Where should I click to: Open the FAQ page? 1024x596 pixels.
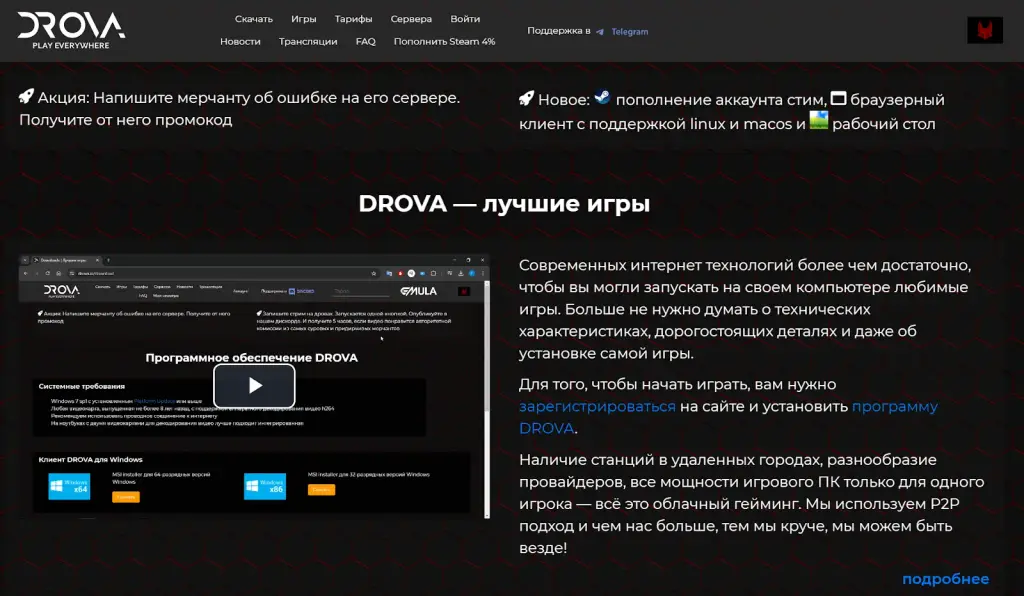pos(365,41)
